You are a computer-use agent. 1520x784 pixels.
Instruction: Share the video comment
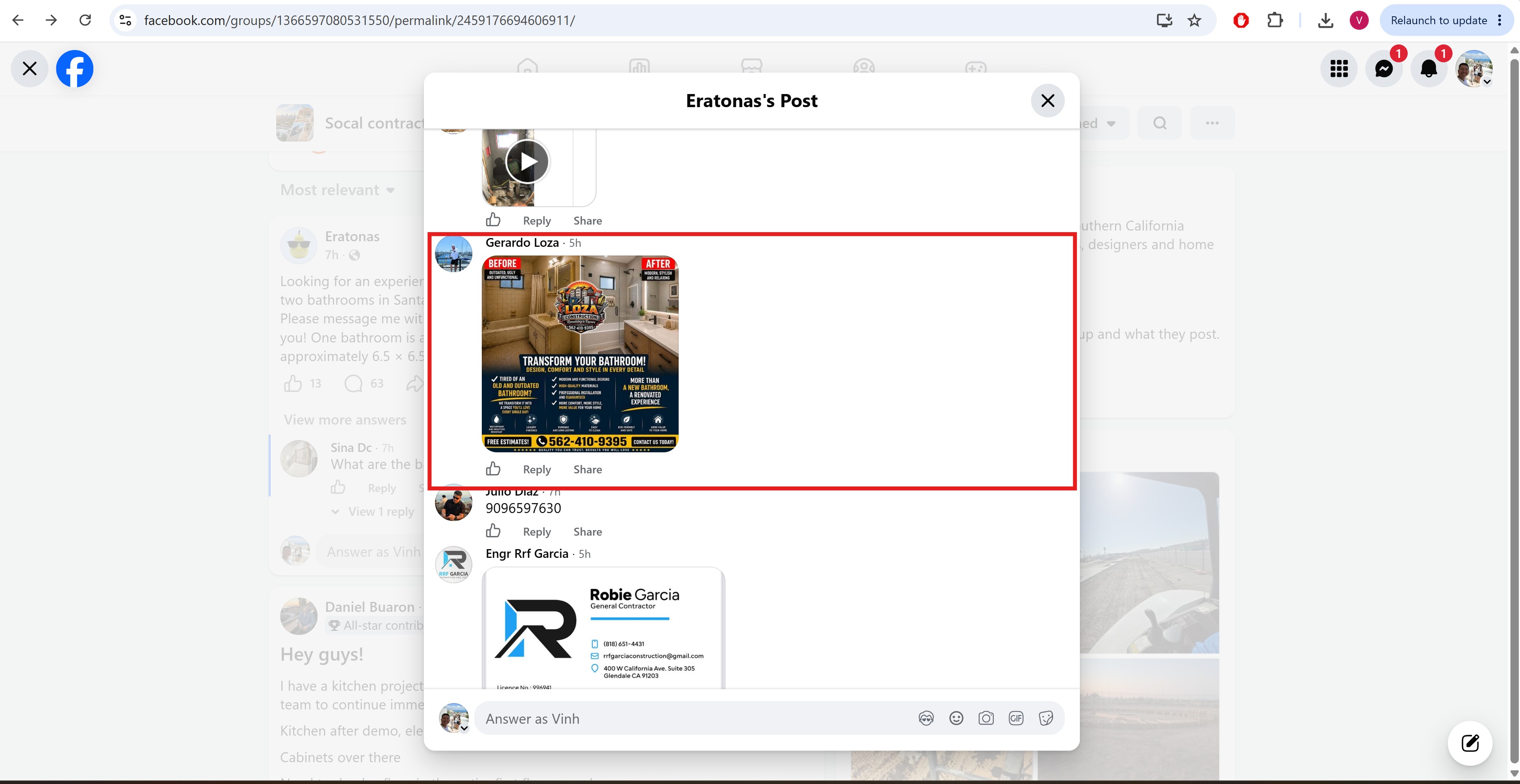point(588,221)
